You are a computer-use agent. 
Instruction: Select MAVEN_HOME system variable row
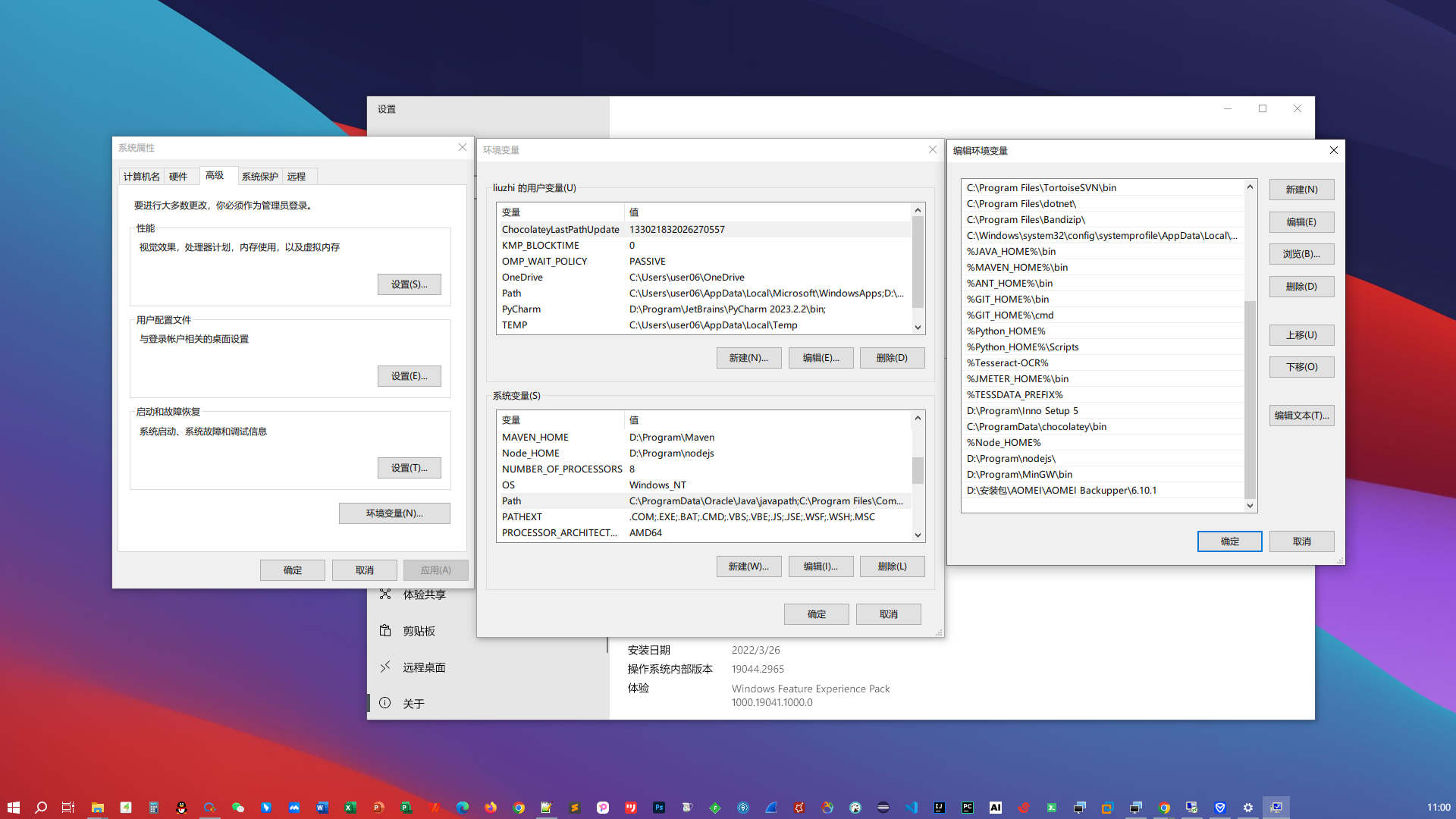tap(704, 437)
